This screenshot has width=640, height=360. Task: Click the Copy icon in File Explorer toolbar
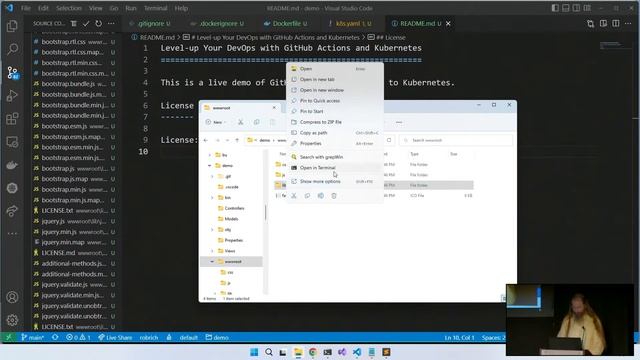[256, 122]
